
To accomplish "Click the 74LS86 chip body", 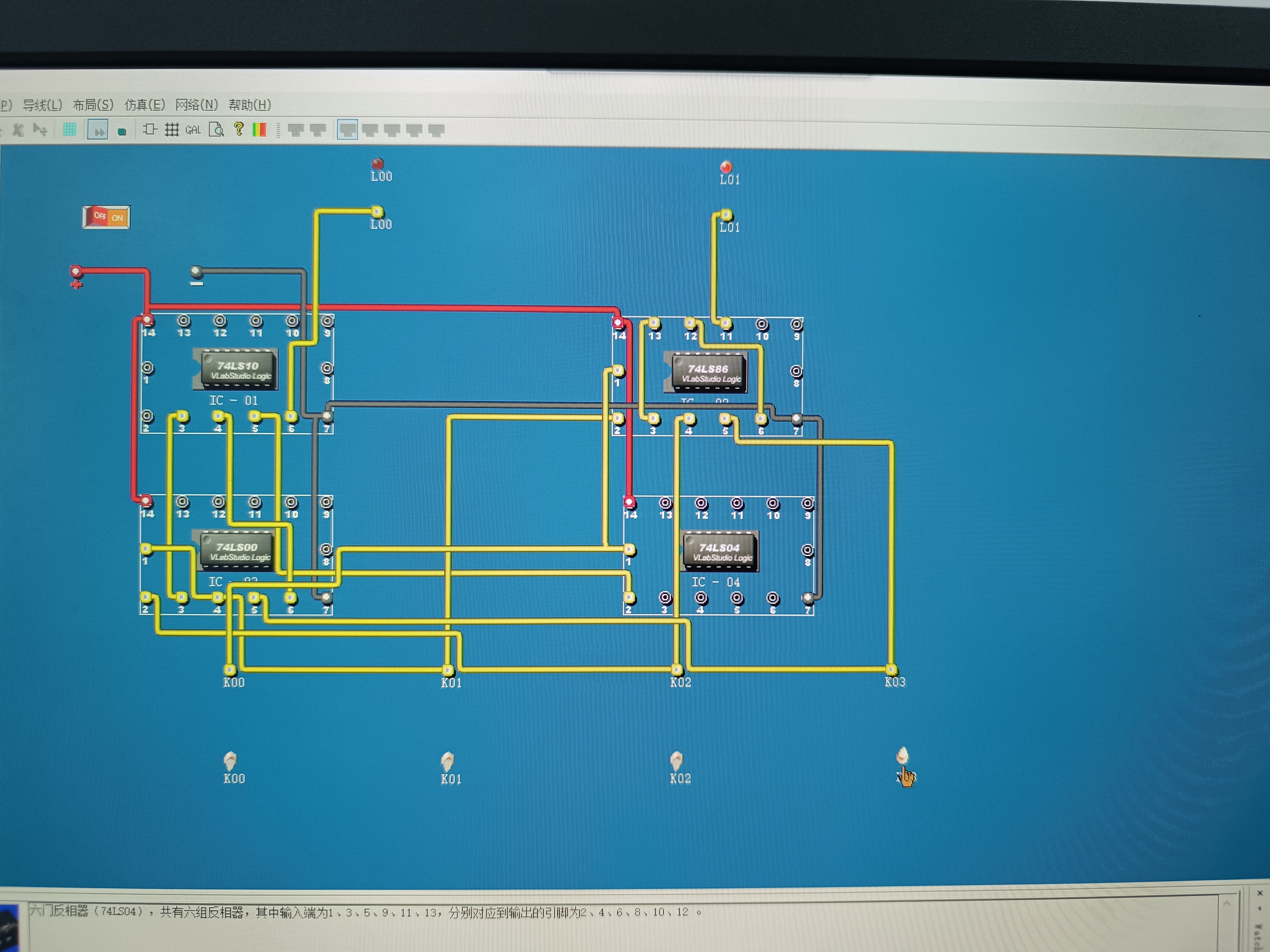I will (x=708, y=373).
